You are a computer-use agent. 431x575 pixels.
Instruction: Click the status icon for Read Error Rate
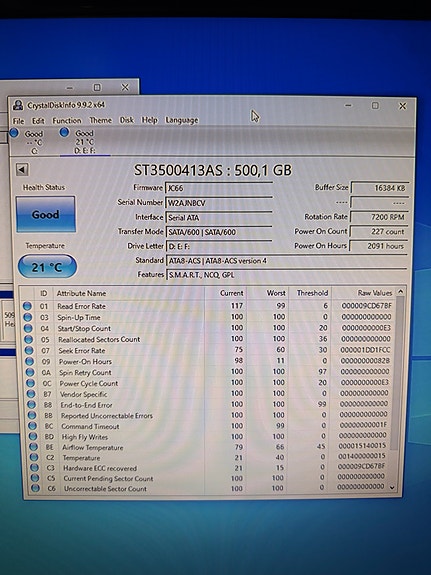pos(27,306)
